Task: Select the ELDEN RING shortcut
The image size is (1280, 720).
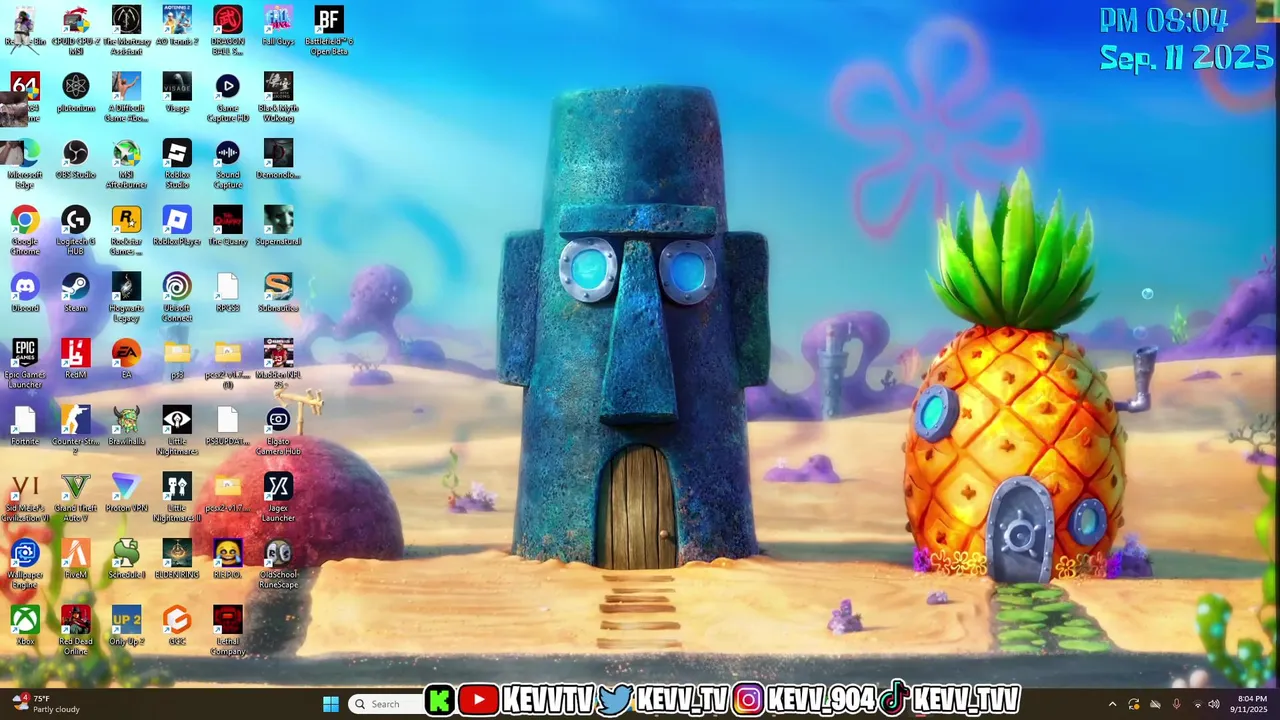Action: coord(177,560)
